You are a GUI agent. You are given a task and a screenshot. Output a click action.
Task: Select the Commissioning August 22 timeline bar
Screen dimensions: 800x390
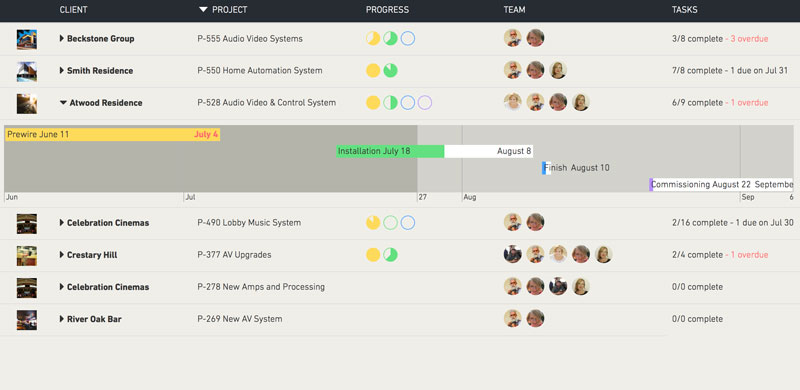721,184
